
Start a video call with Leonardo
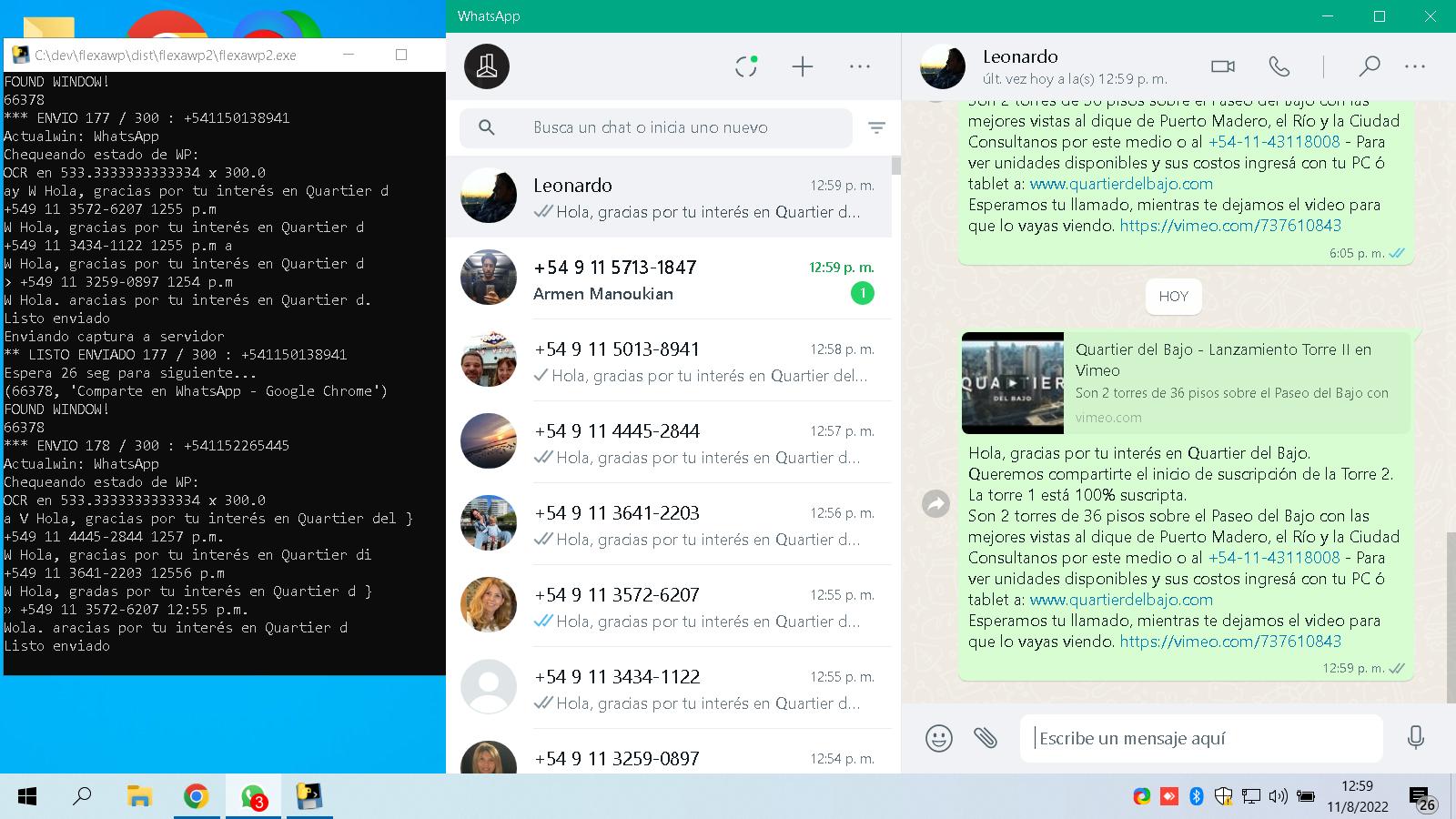(1223, 66)
